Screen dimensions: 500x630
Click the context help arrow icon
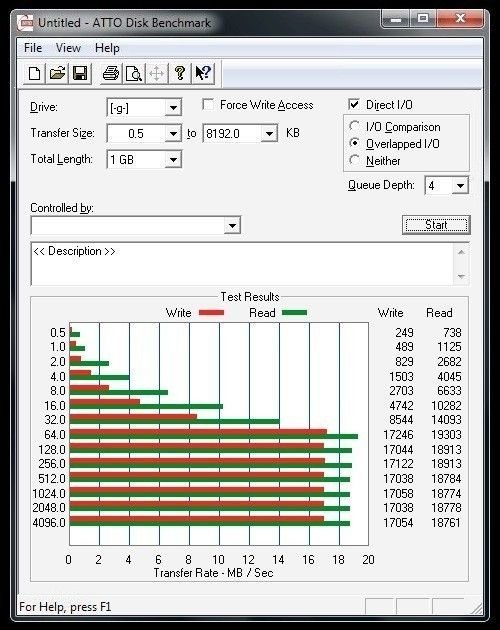[x=203, y=74]
